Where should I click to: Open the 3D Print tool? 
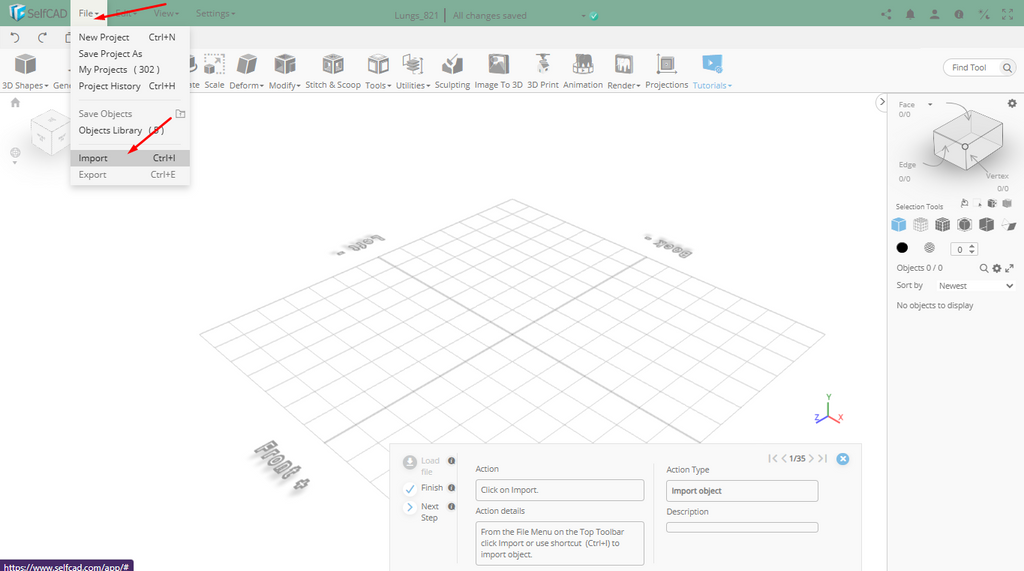pyautogui.click(x=543, y=72)
